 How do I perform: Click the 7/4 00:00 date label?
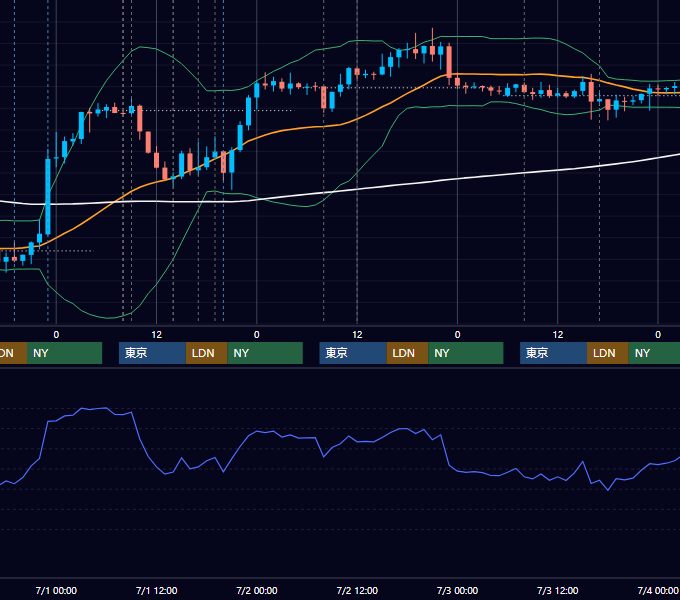point(658,590)
